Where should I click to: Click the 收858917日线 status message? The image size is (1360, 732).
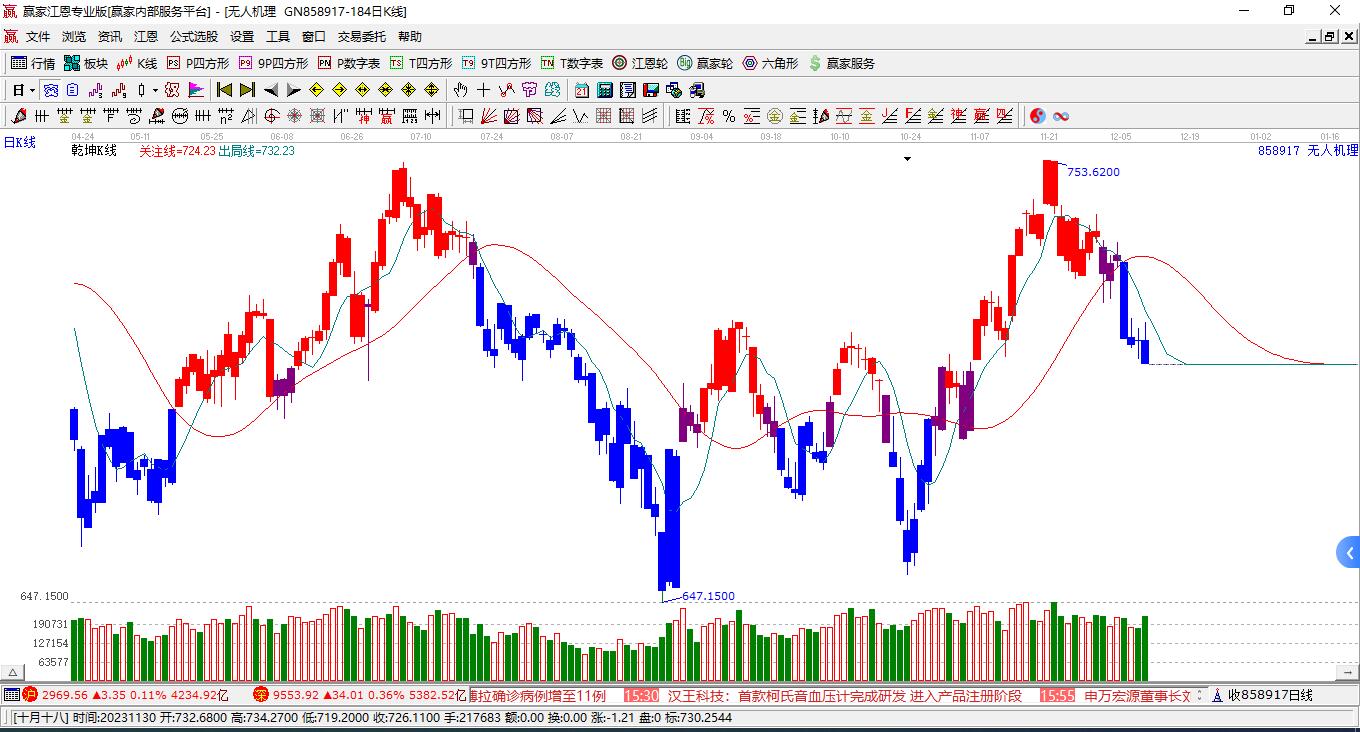pyautogui.click(x=1270, y=695)
